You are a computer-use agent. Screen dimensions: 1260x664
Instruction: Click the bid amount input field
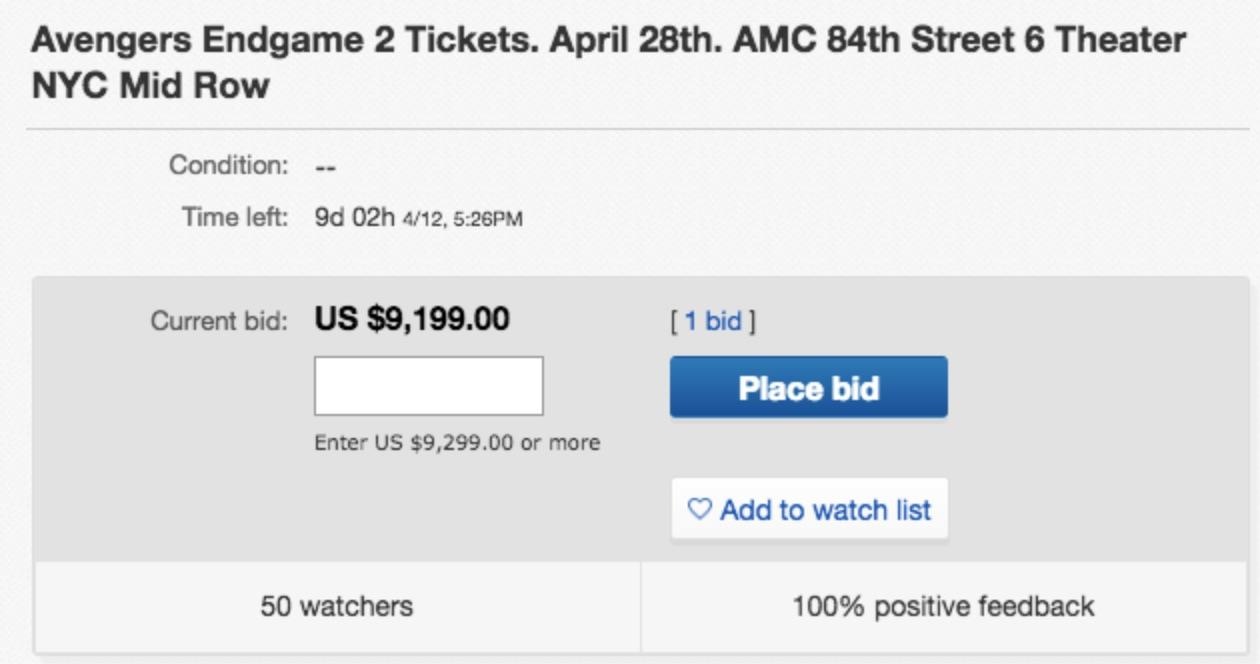click(x=428, y=386)
